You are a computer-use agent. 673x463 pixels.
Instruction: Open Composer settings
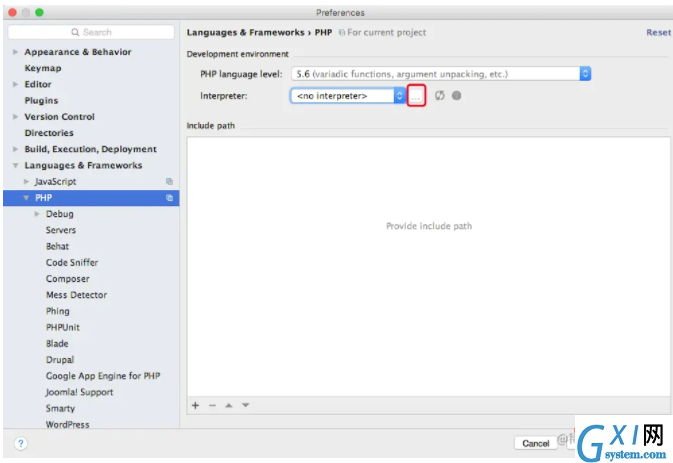coord(68,279)
